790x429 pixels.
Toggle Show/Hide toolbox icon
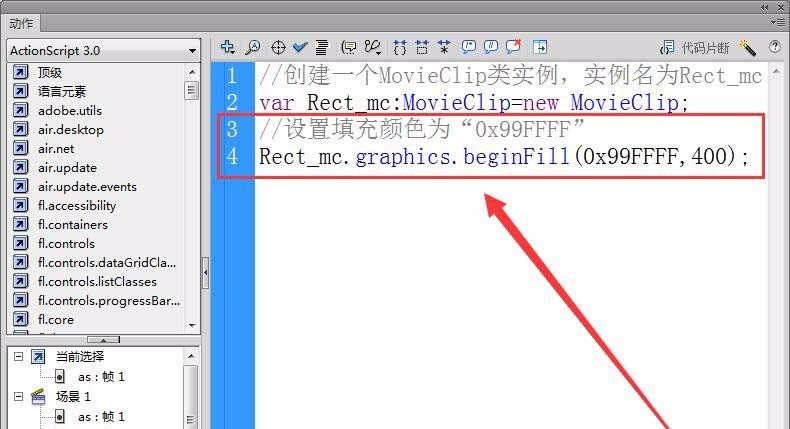click(x=540, y=47)
